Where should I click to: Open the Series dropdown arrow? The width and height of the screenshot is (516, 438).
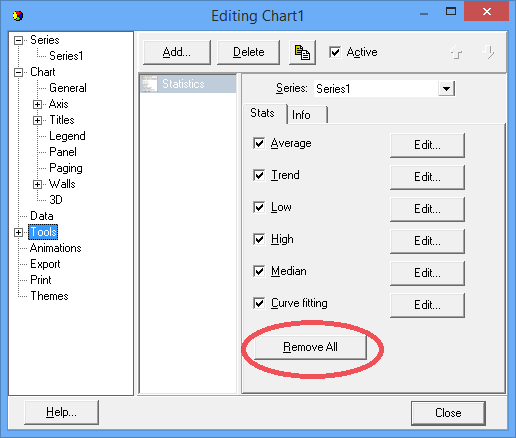click(x=446, y=89)
